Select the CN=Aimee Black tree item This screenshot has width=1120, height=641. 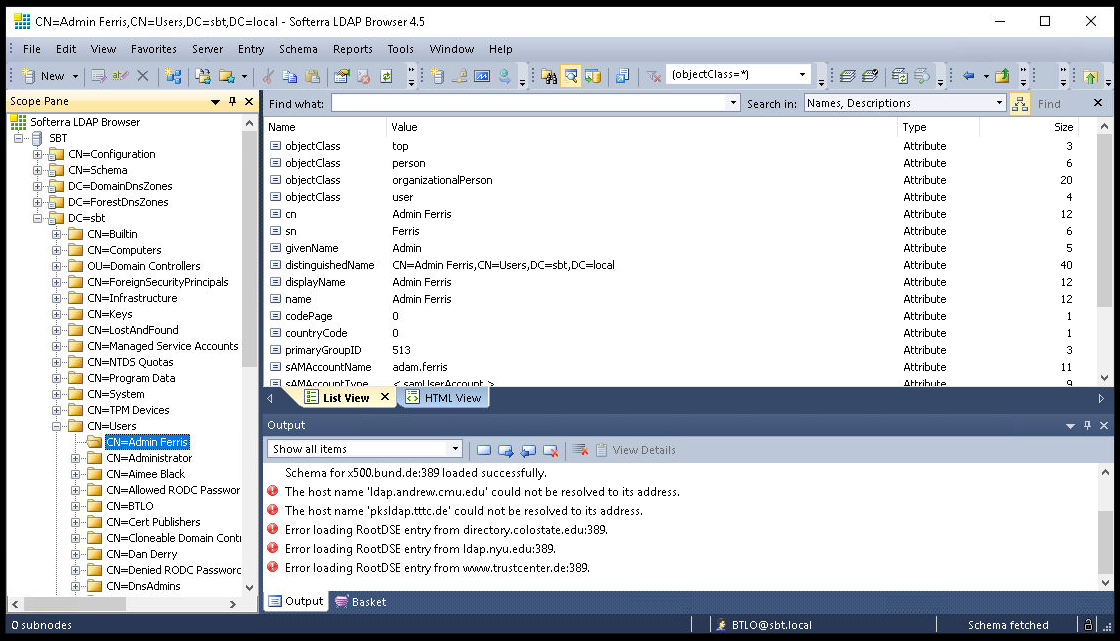point(146,474)
